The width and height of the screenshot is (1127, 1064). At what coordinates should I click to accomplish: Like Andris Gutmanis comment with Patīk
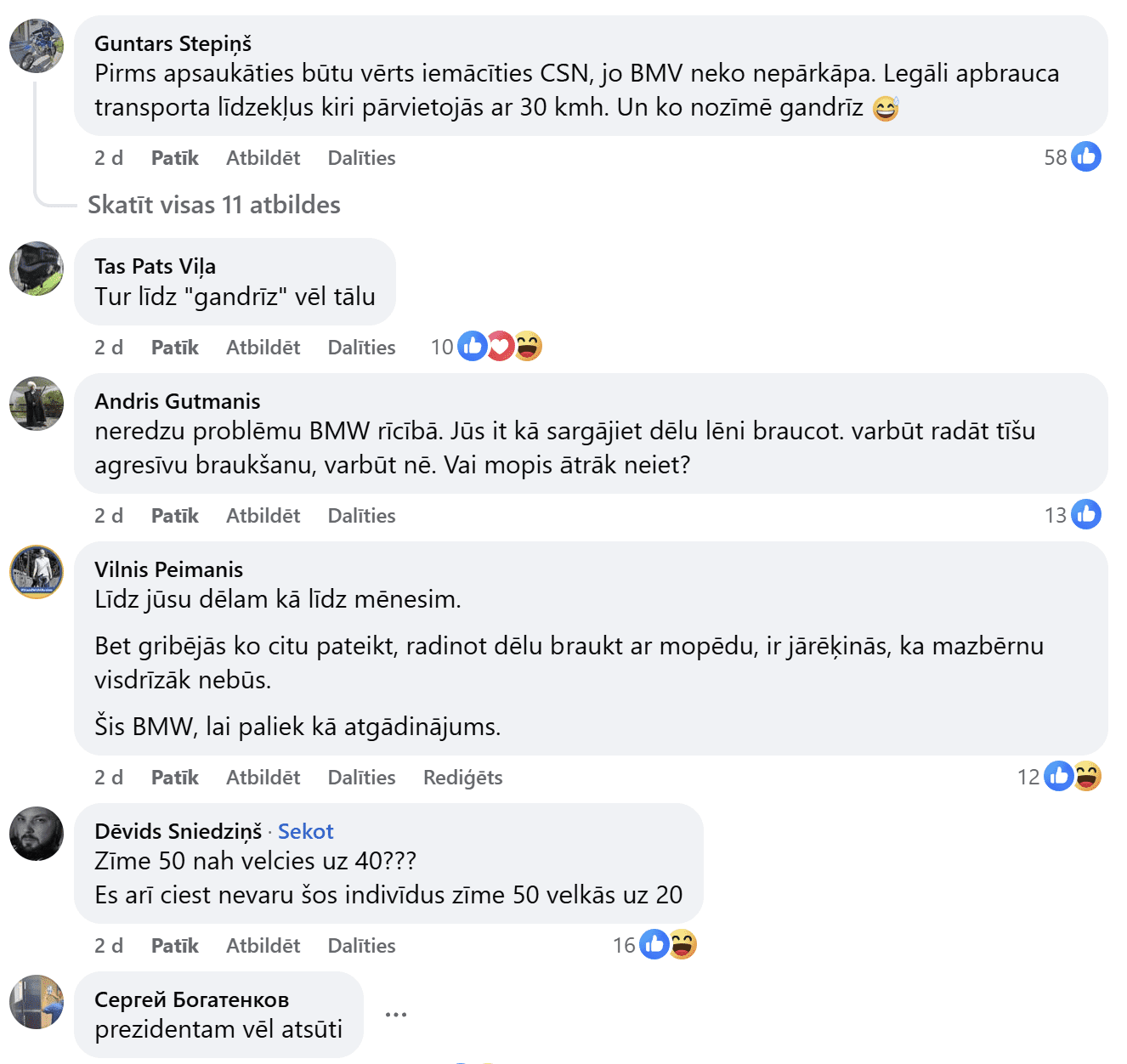175,516
